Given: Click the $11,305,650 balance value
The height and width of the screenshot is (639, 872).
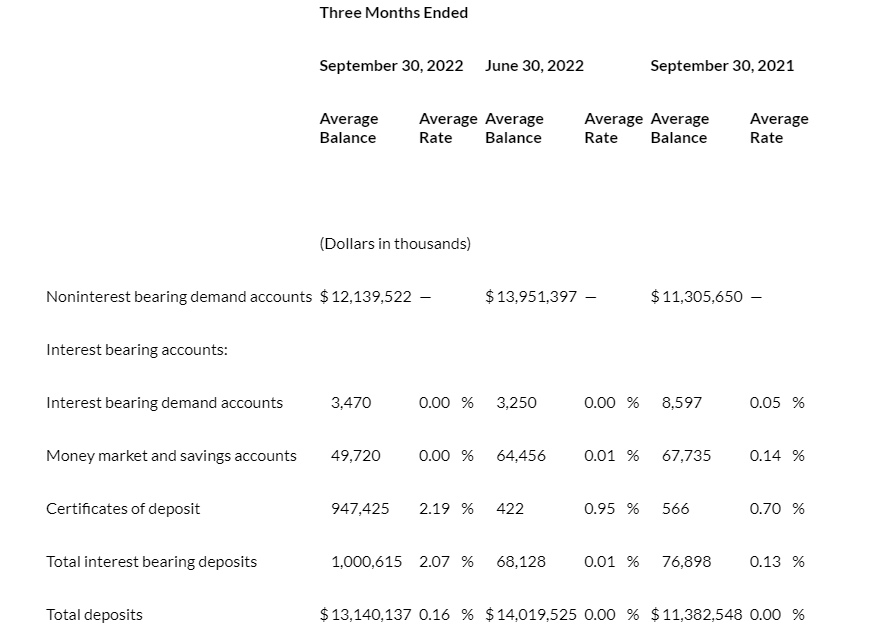Looking at the screenshot, I should point(697,297).
